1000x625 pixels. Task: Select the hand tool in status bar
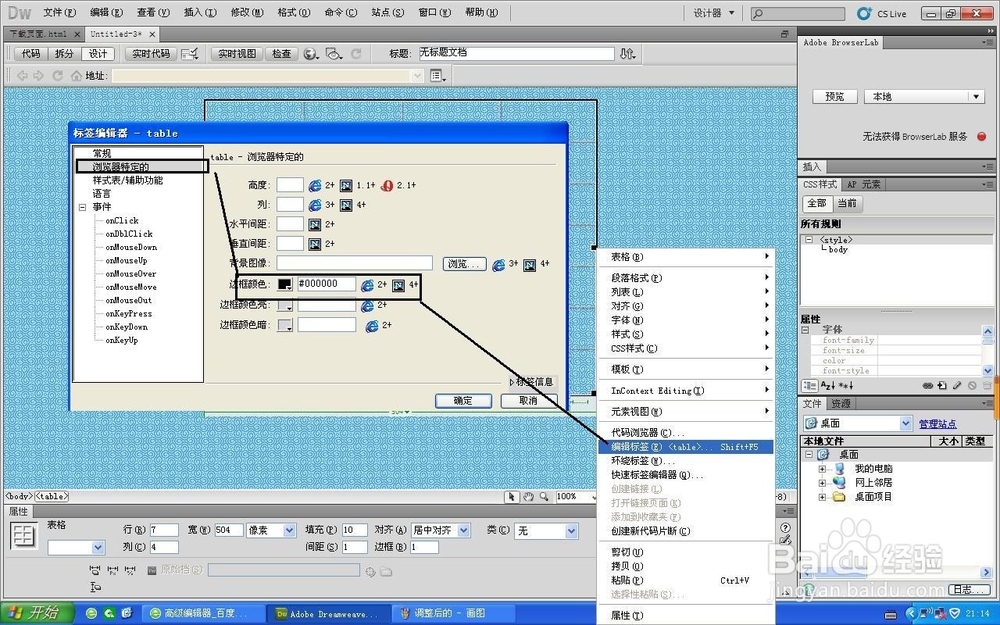click(x=528, y=497)
